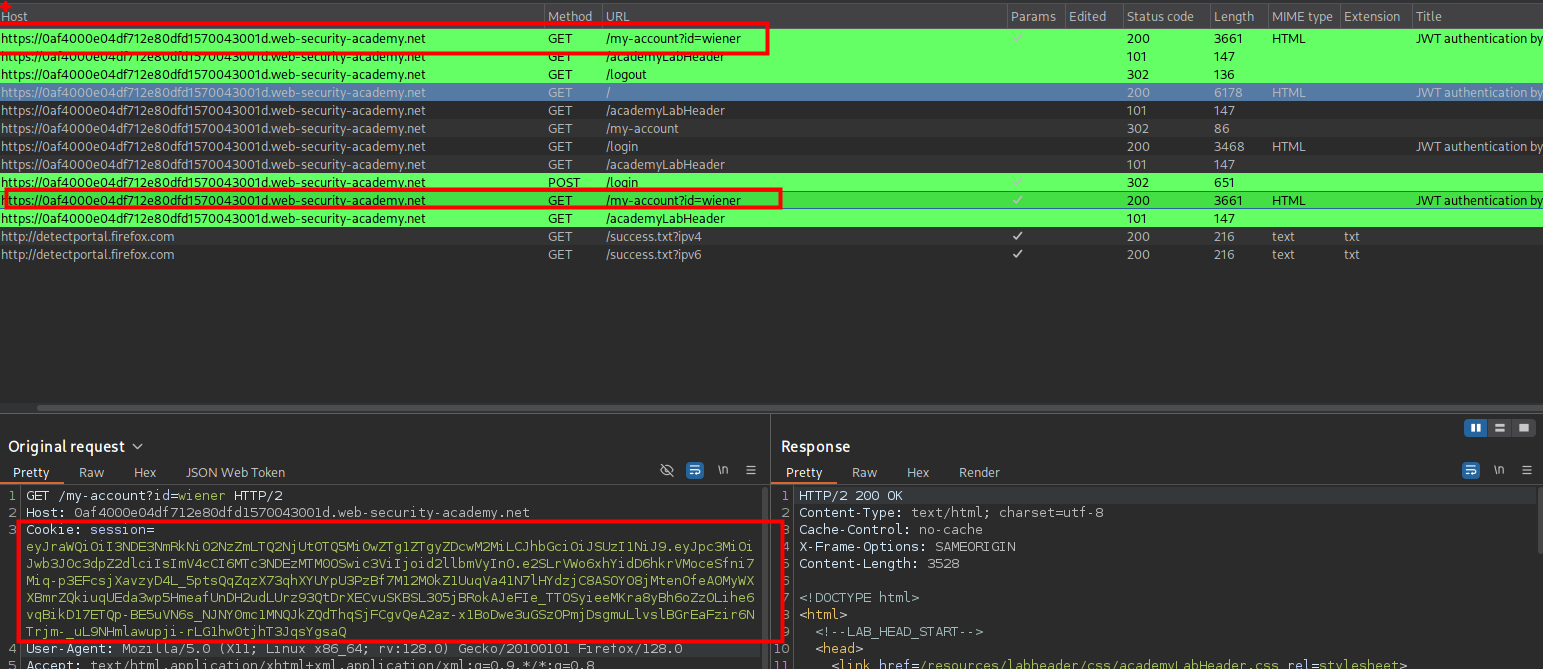The image size is (1543, 669).
Task: Select the GET /logout history row
Action: click(626, 75)
